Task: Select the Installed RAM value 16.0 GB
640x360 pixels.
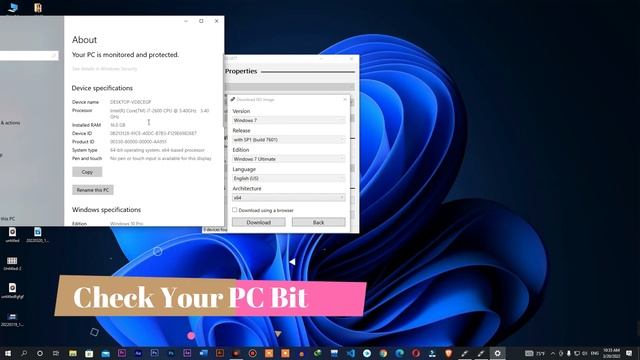Action: click(118, 125)
